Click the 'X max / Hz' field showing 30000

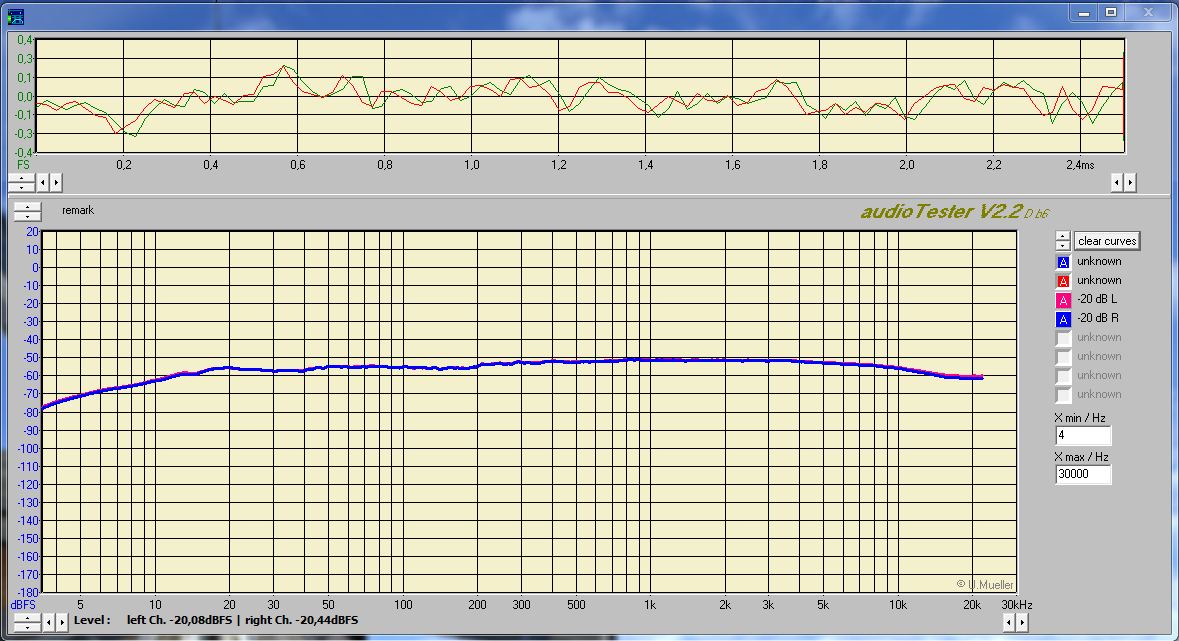pyautogui.click(x=1082, y=474)
